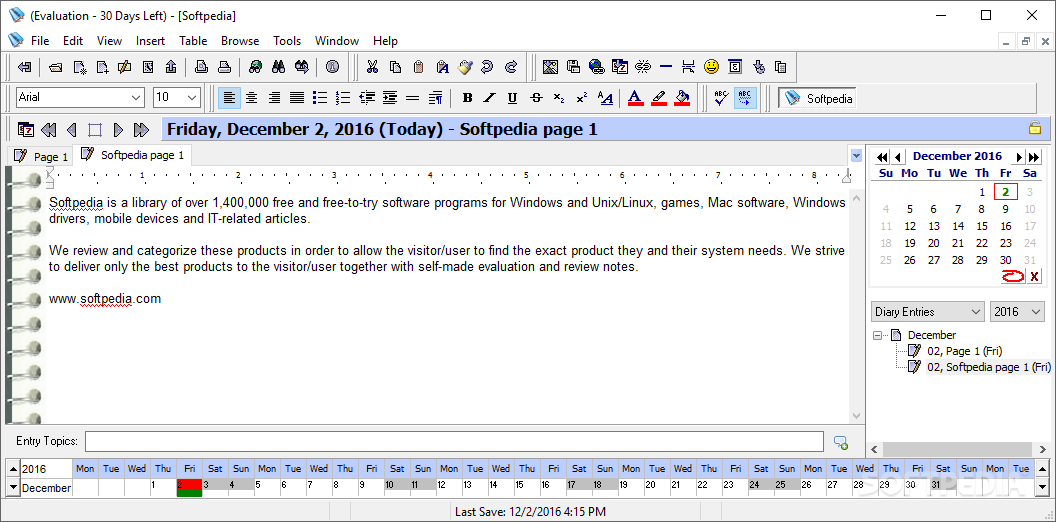Click the Print Preview icon
Viewport: 1056px width, 522px height.
pyautogui.click(x=201, y=67)
